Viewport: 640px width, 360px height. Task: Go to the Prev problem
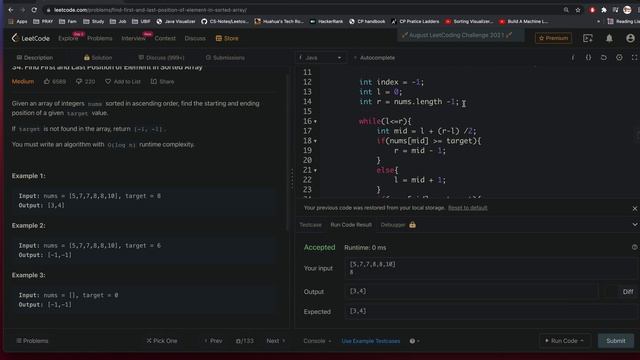point(213,341)
